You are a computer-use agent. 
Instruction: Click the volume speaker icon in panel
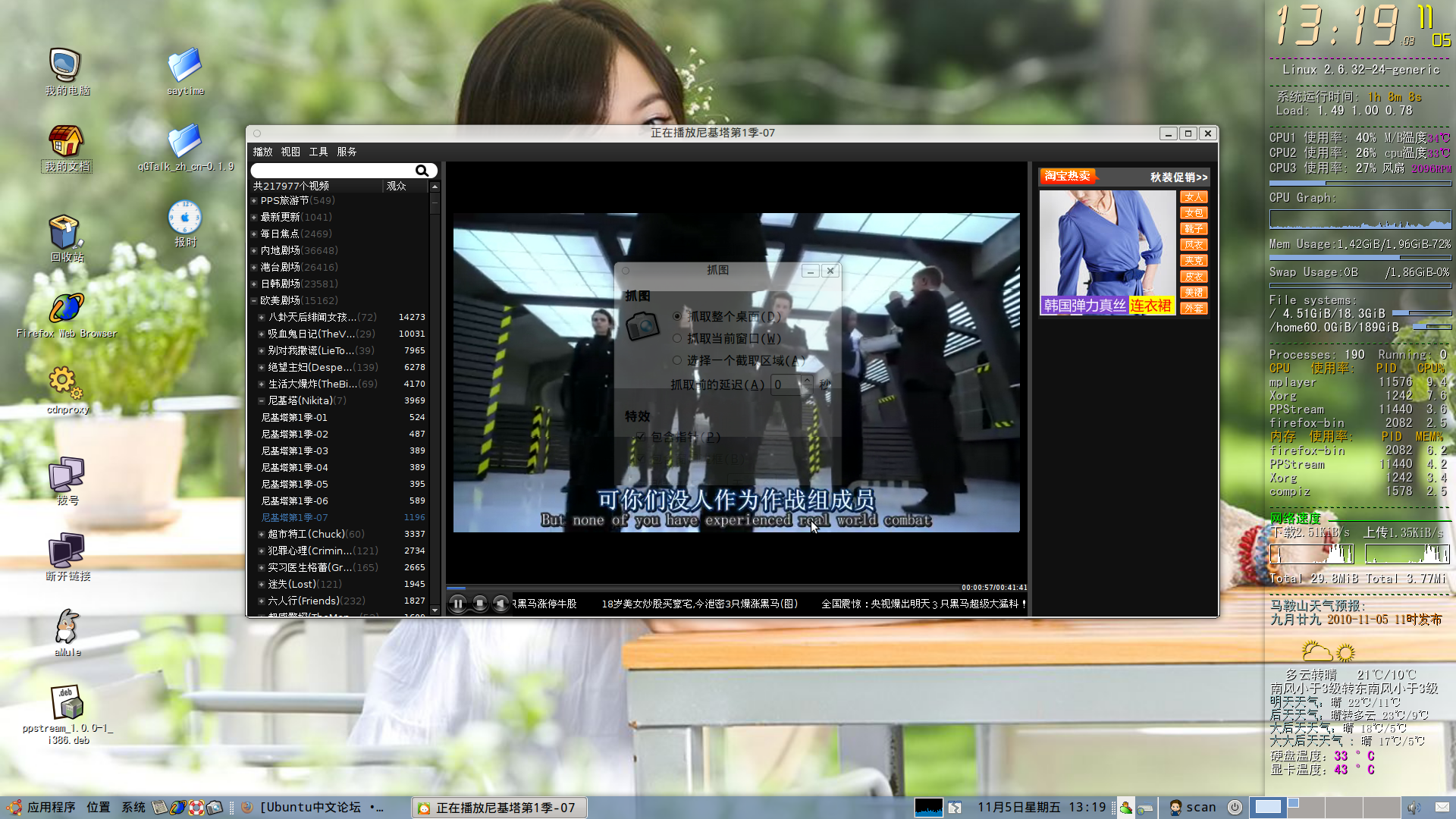[1413, 808]
